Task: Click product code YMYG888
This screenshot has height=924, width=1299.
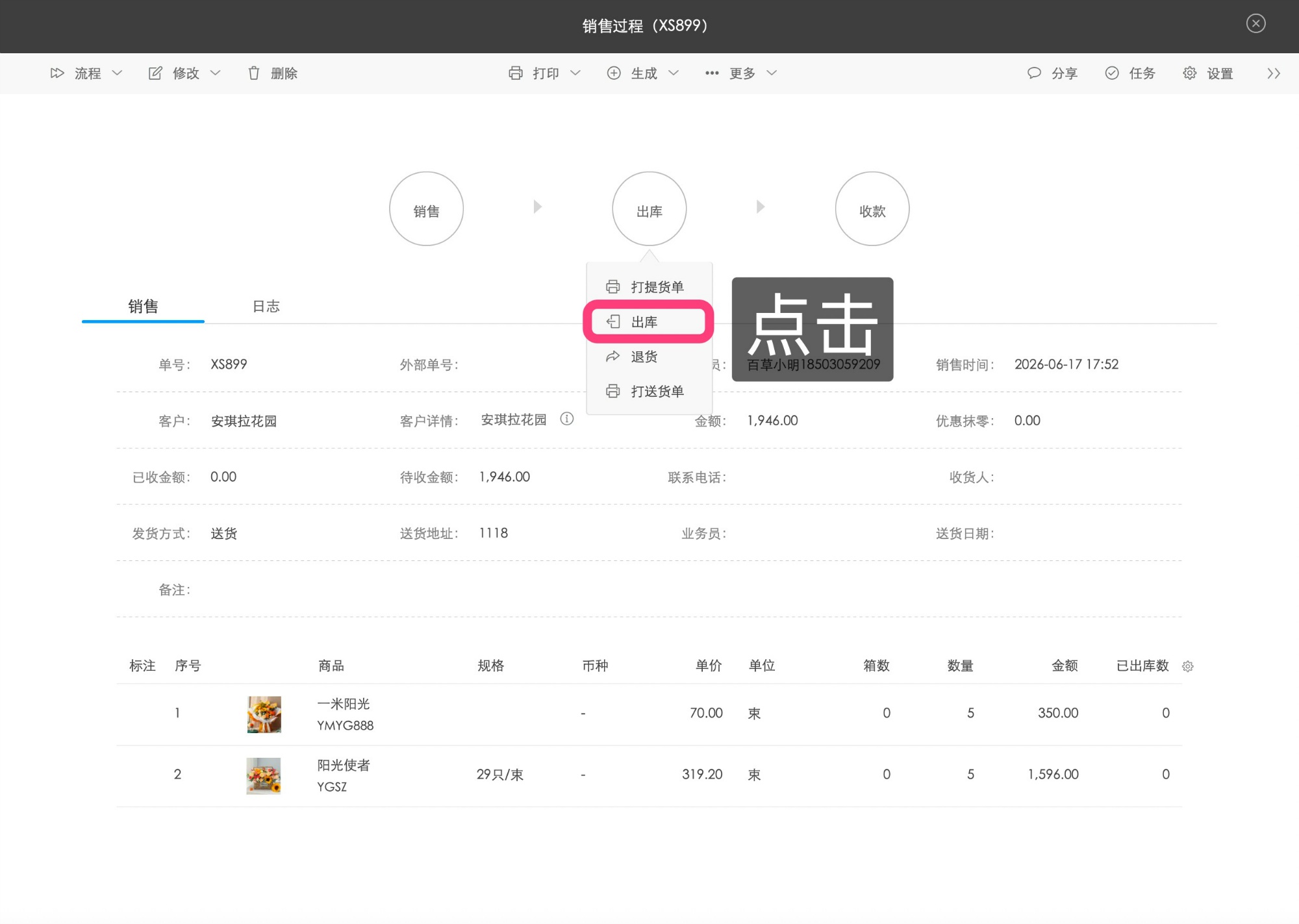Action: point(346,725)
